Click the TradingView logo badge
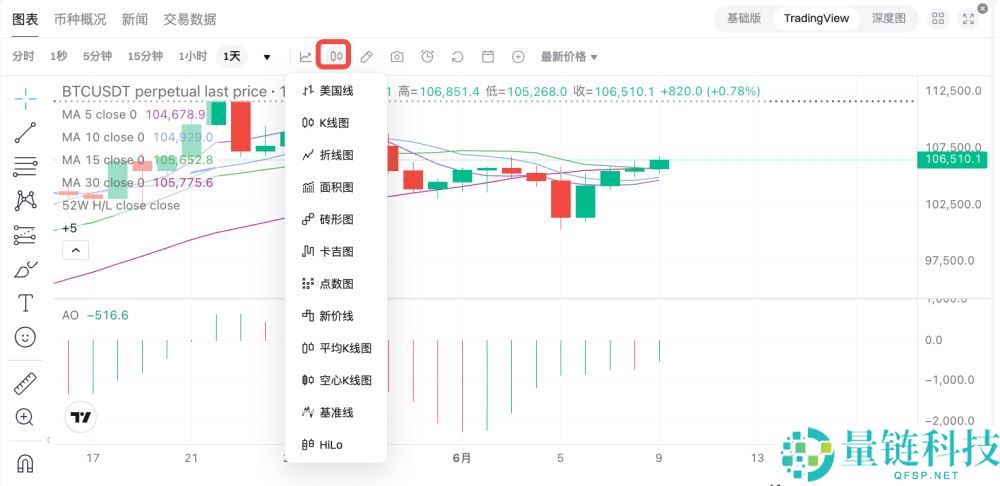1000x486 pixels. tap(81, 418)
